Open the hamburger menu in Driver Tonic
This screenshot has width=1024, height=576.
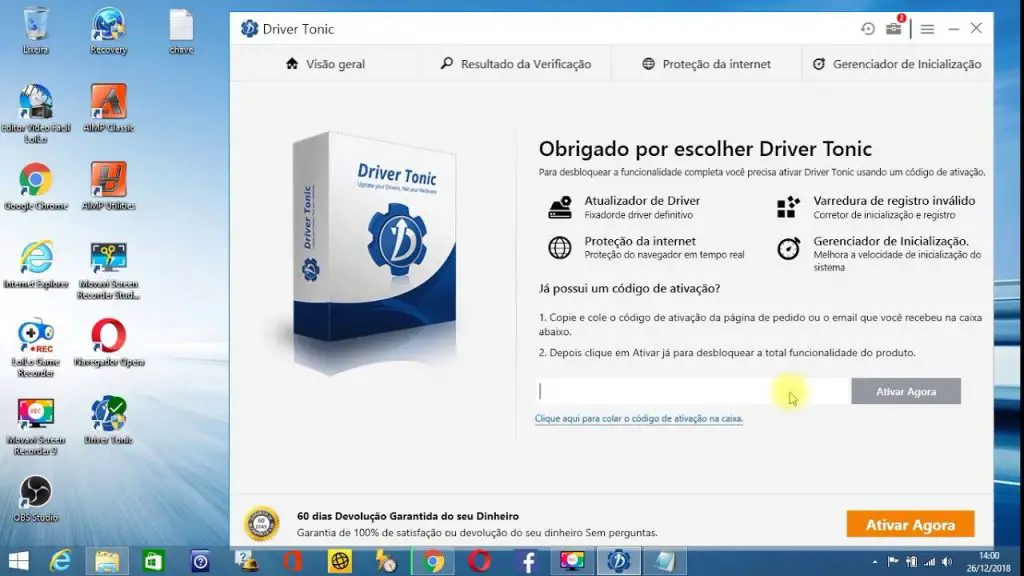coord(927,29)
